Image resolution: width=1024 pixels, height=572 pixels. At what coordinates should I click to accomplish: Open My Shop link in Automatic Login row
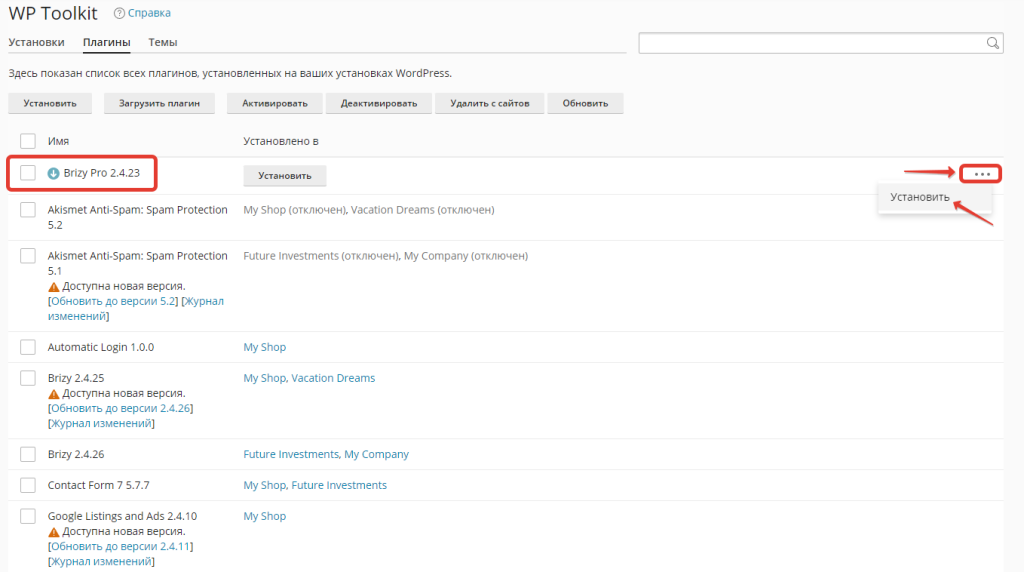click(264, 347)
